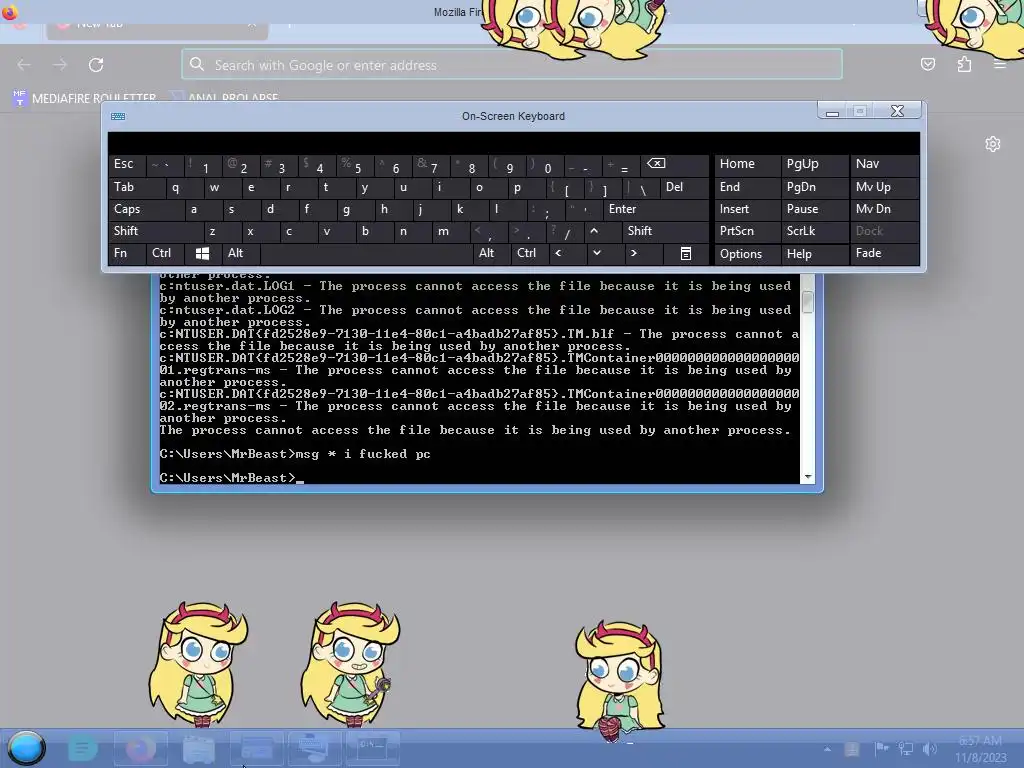Tap the End key
1024x768 pixels.
tap(747, 187)
